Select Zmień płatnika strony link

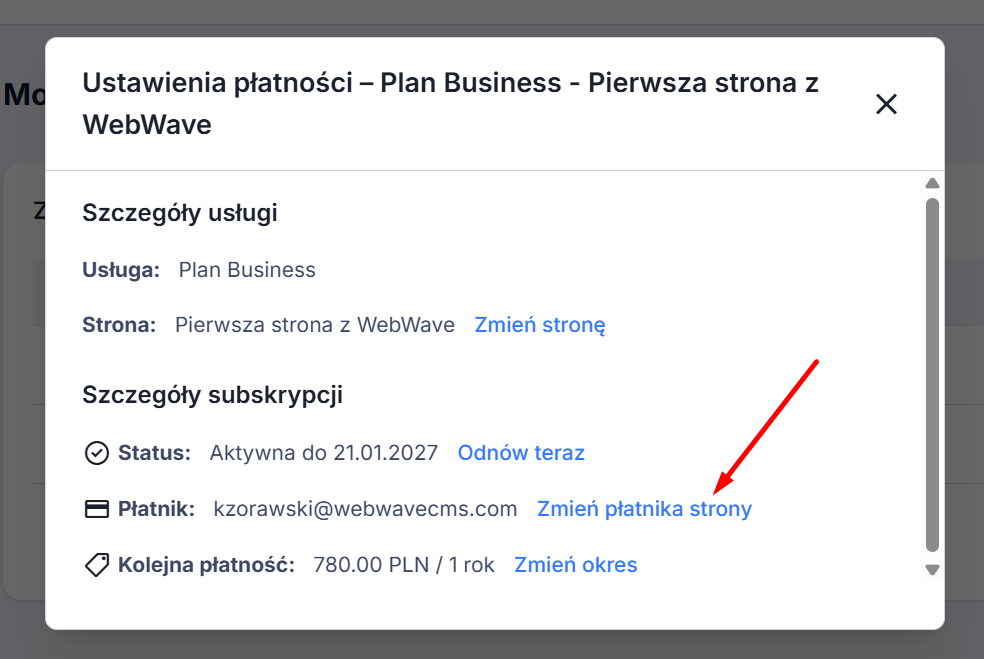pyautogui.click(x=644, y=509)
